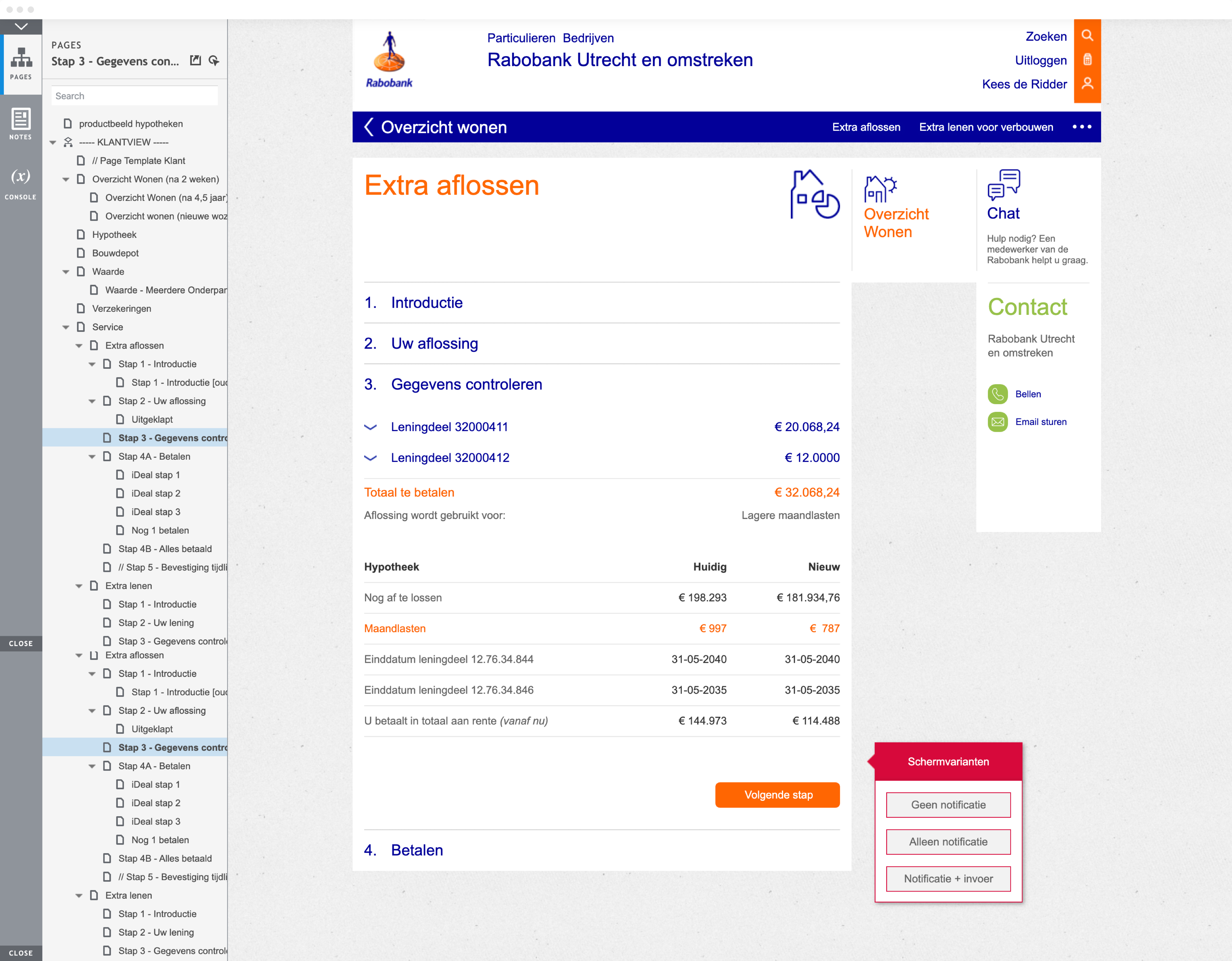The image size is (1232, 961).
Task: Choose the Notificatie + invoer variant
Action: pos(948,879)
